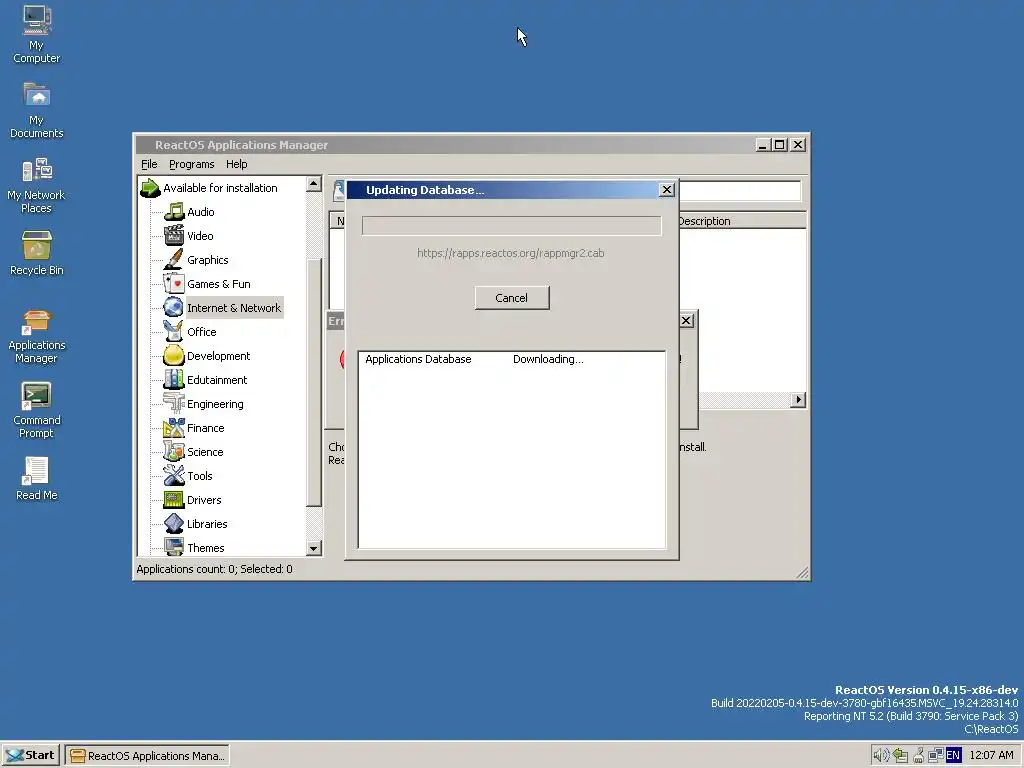Select the Internet & Network globe icon
1024x768 pixels.
(x=174, y=308)
